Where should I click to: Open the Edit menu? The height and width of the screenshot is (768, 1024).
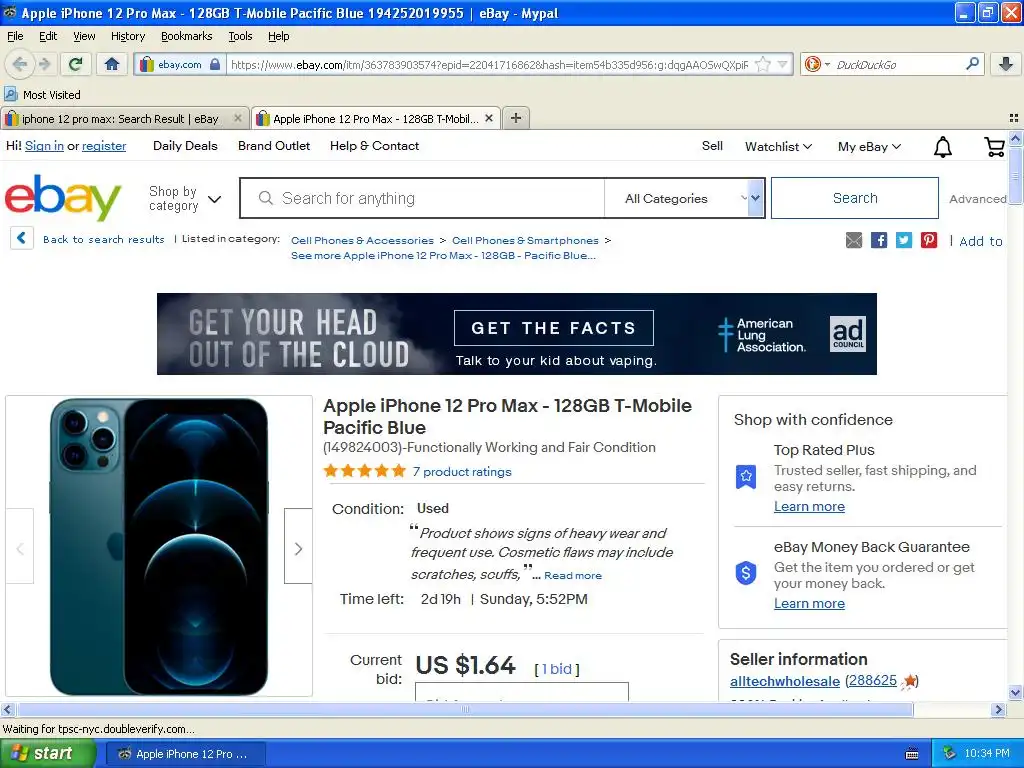pos(48,36)
